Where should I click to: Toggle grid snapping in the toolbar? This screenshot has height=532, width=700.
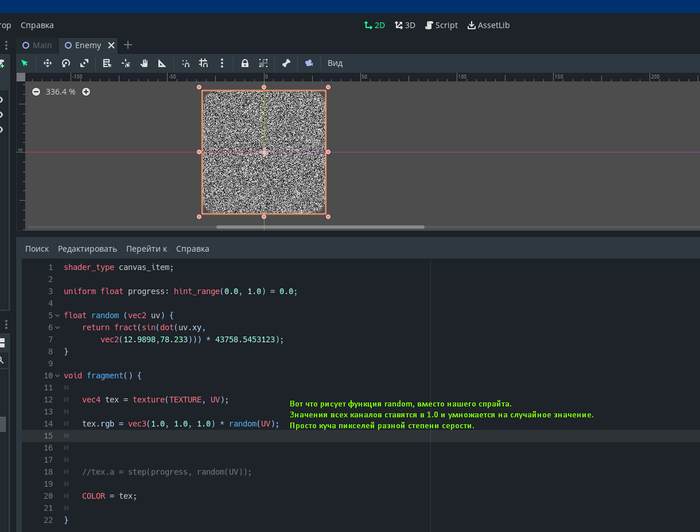tap(203, 63)
